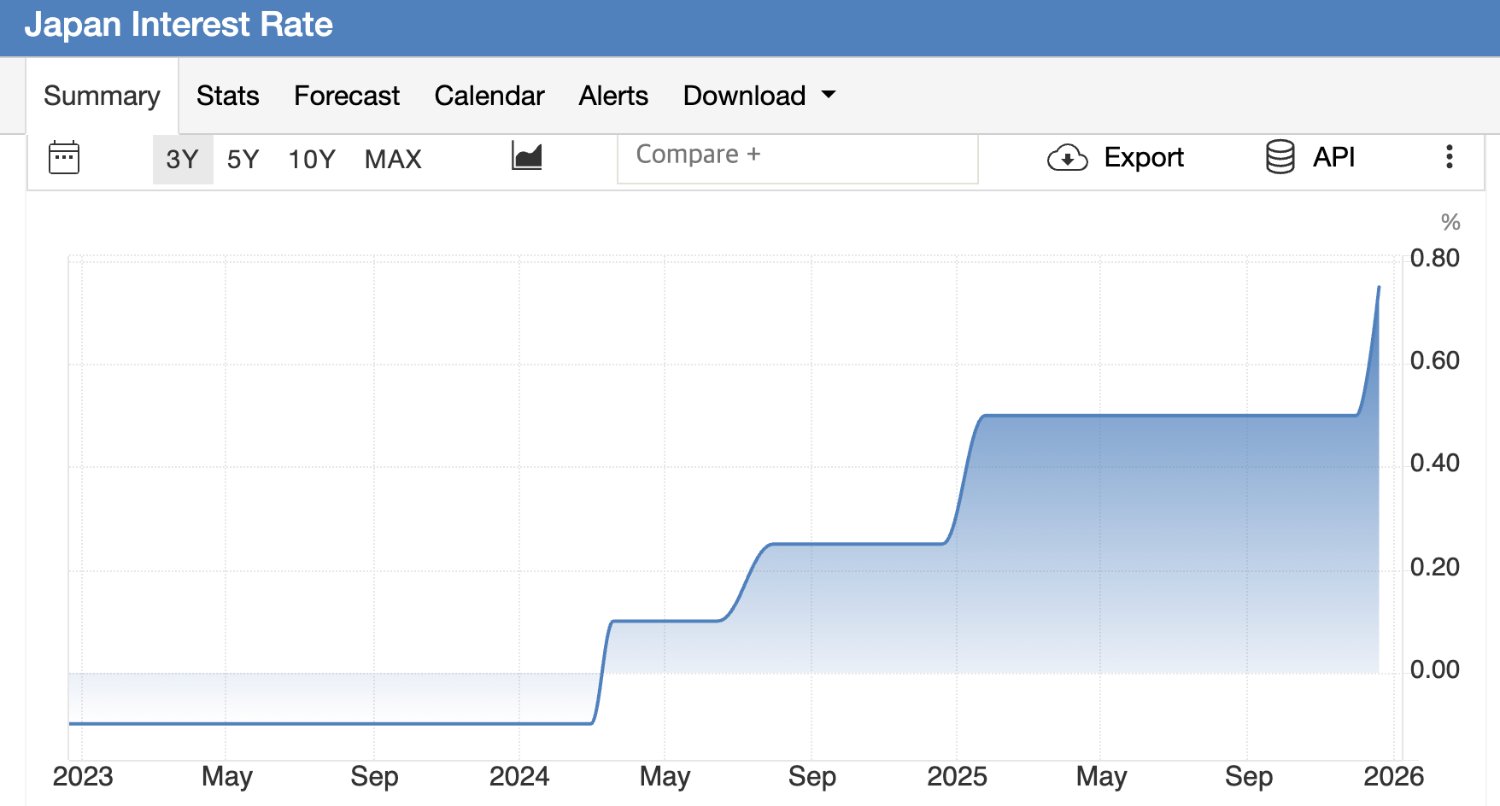Expand the Download dropdown menu
This screenshot has height=806, width=1500.
point(744,96)
